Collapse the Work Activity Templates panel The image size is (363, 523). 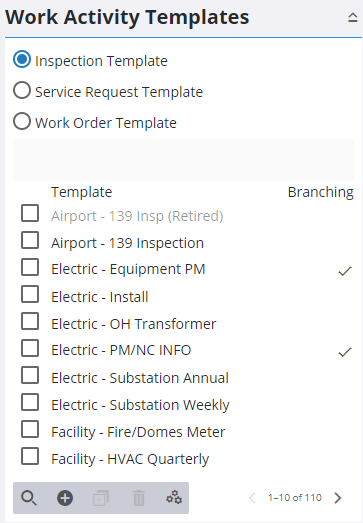[x=353, y=17]
